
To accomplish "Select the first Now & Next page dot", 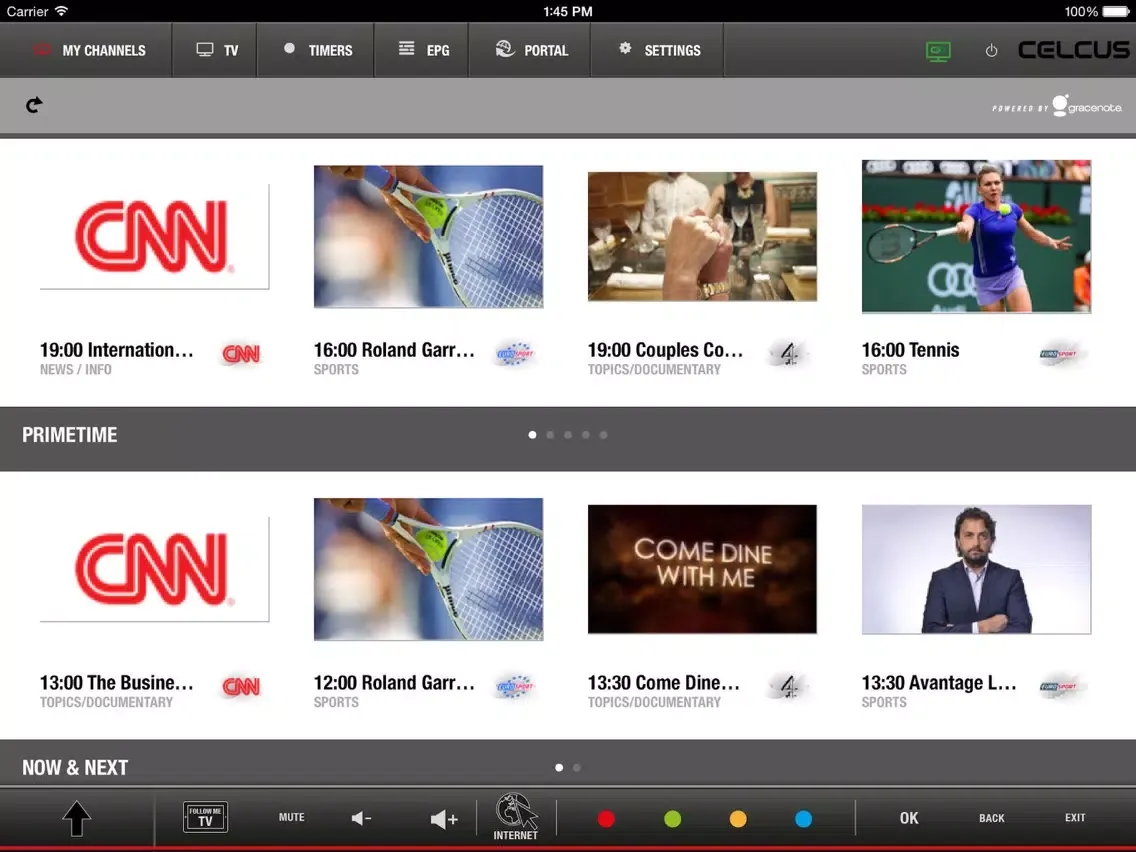I will pyautogui.click(x=559, y=767).
